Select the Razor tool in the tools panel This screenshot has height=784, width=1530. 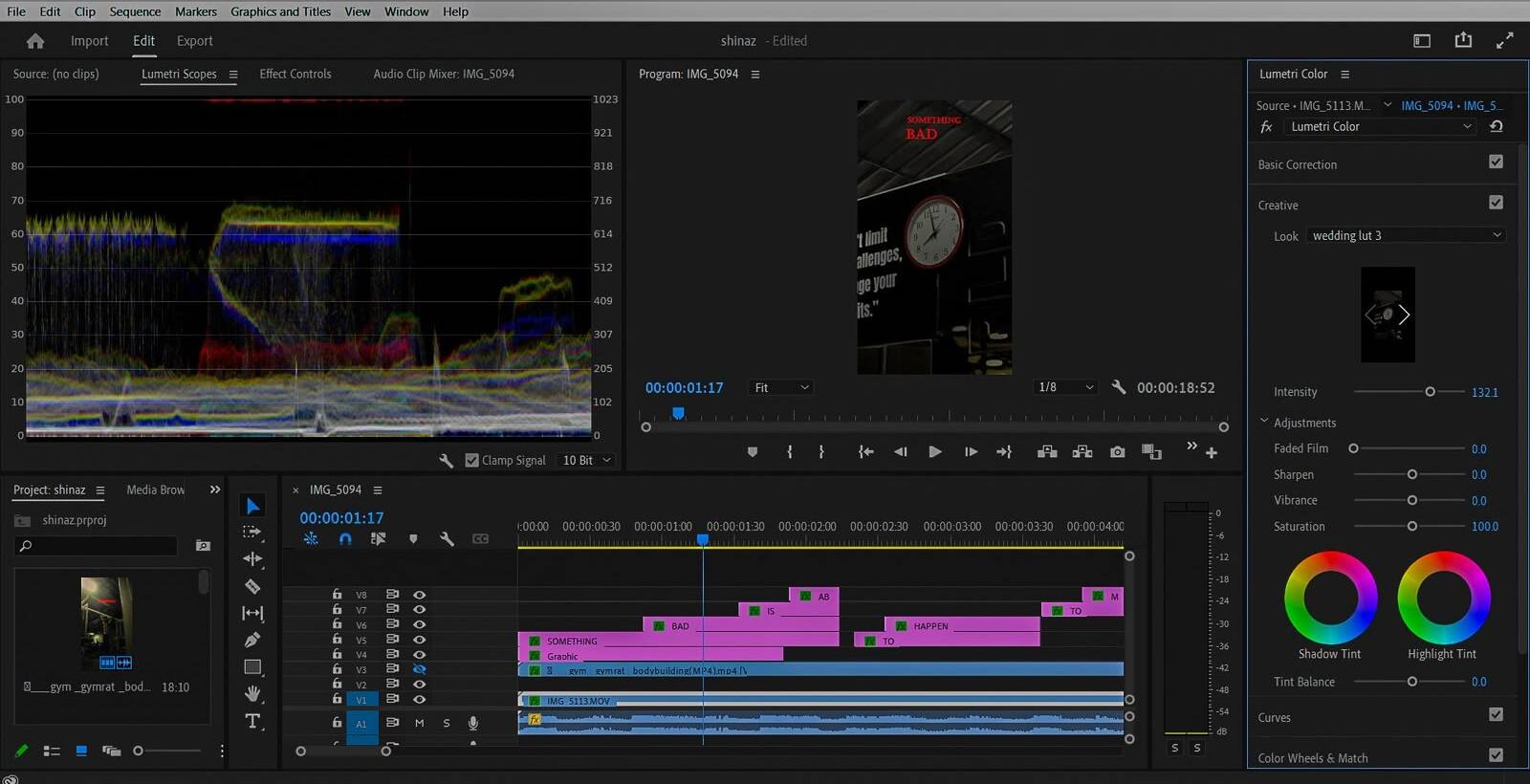pyautogui.click(x=252, y=586)
